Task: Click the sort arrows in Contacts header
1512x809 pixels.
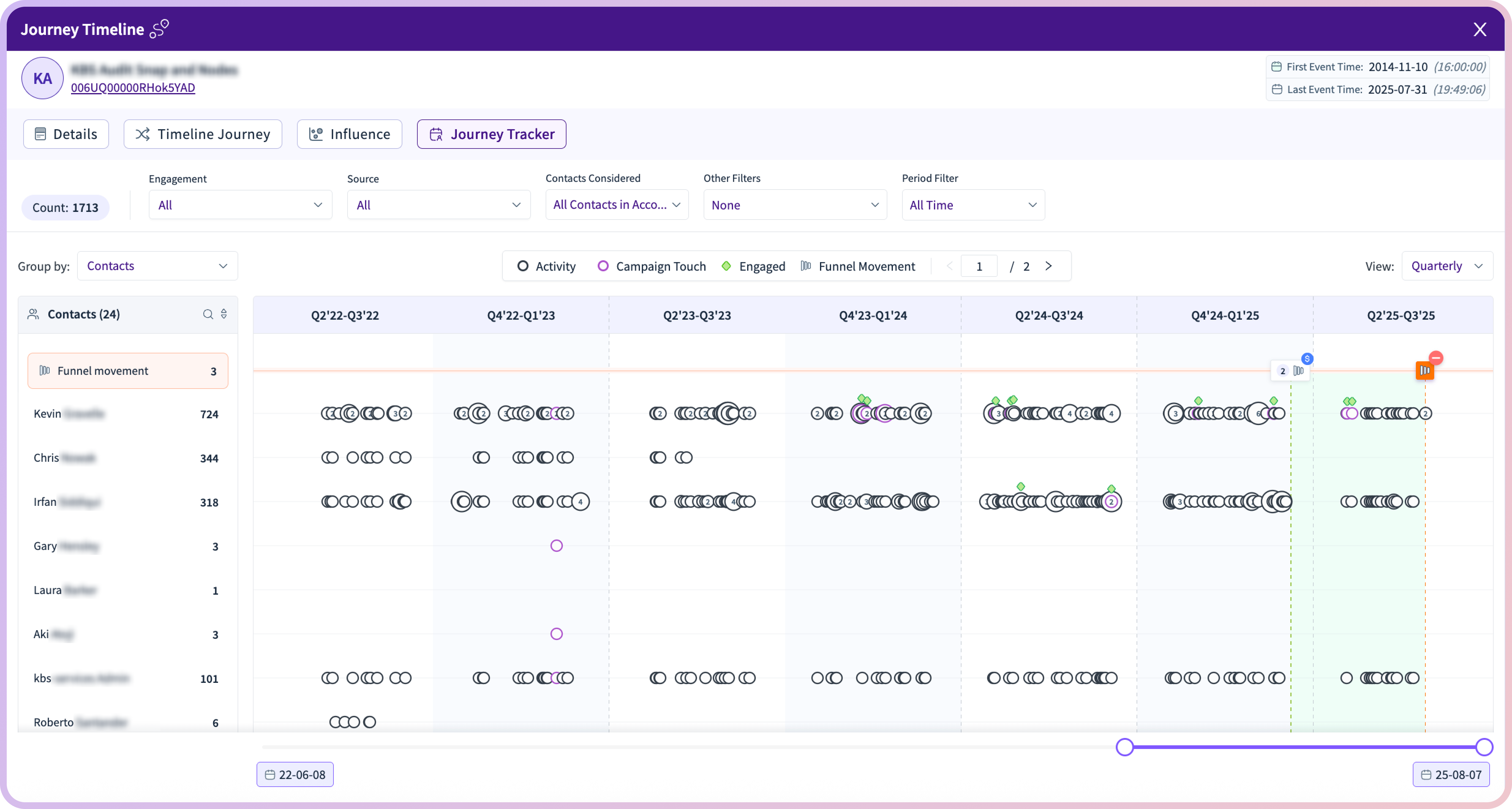Action: coord(224,314)
